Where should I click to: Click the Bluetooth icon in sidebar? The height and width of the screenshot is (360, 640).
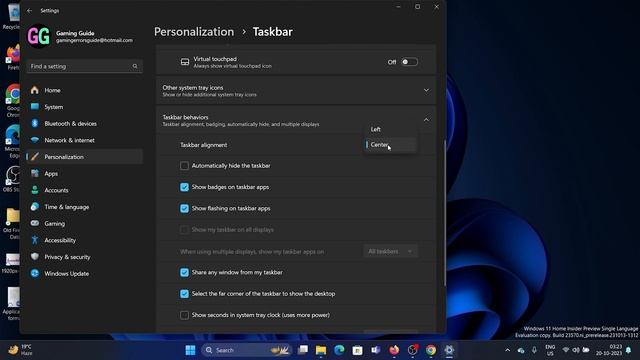coord(35,123)
